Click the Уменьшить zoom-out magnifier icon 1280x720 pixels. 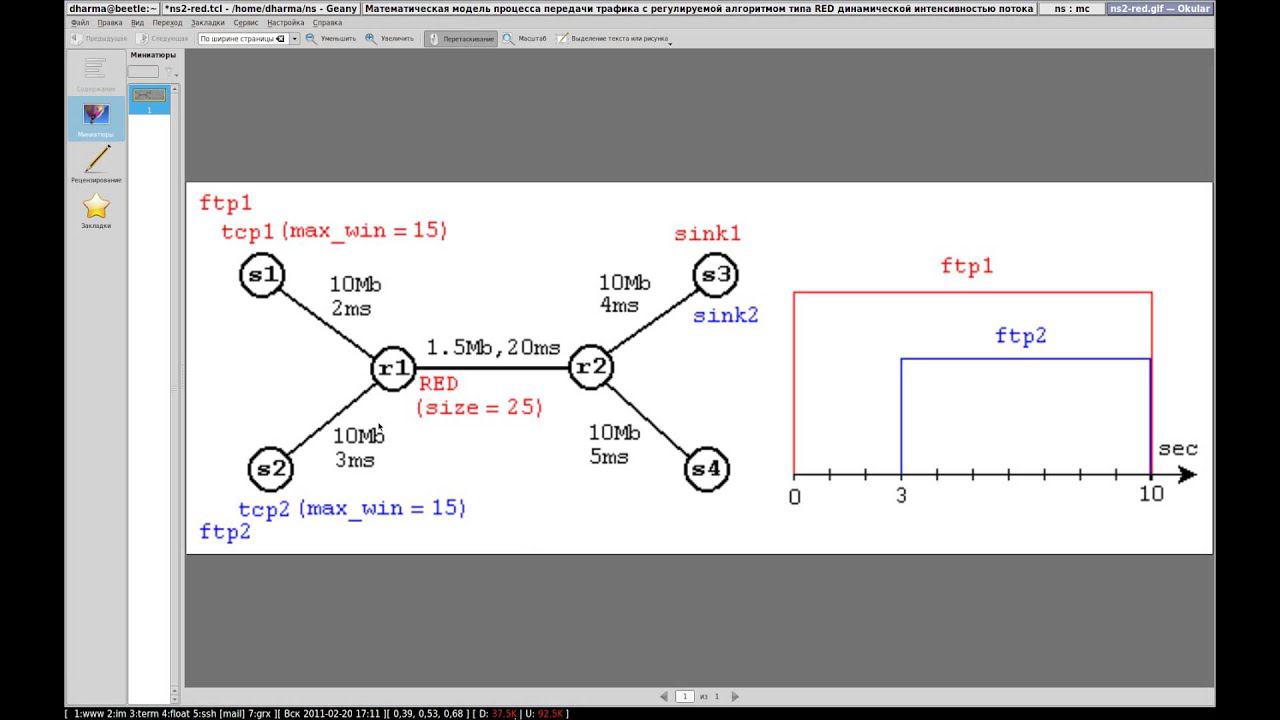pyautogui.click(x=311, y=39)
